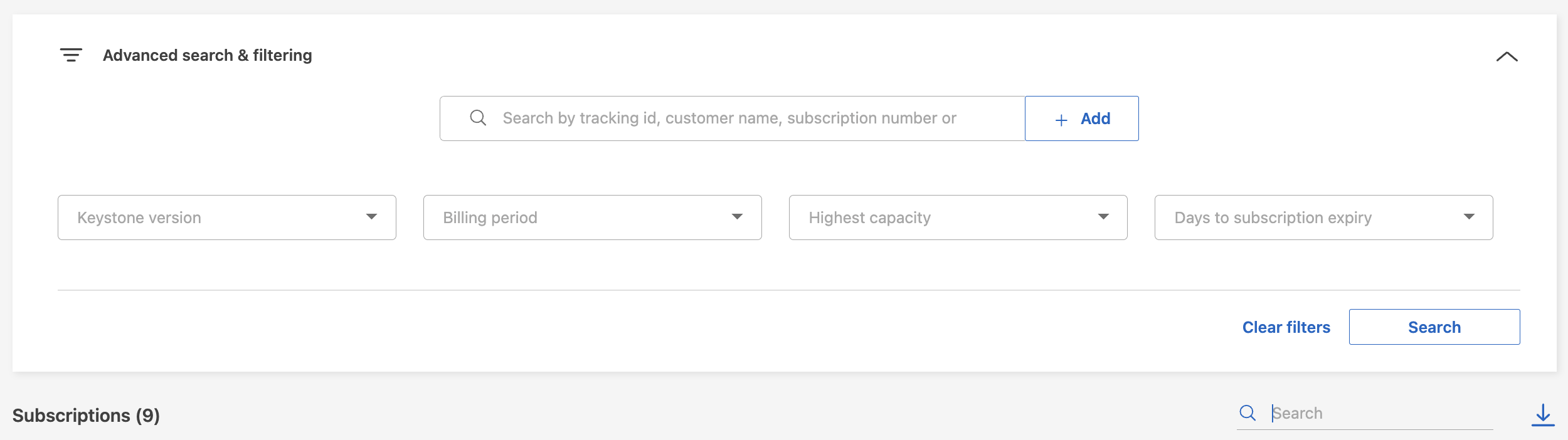Image resolution: width=1568 pixels, height=440 pixels.
Task: Click the Subscriptions table search magnifier icon
Action: coord(1248,413)
